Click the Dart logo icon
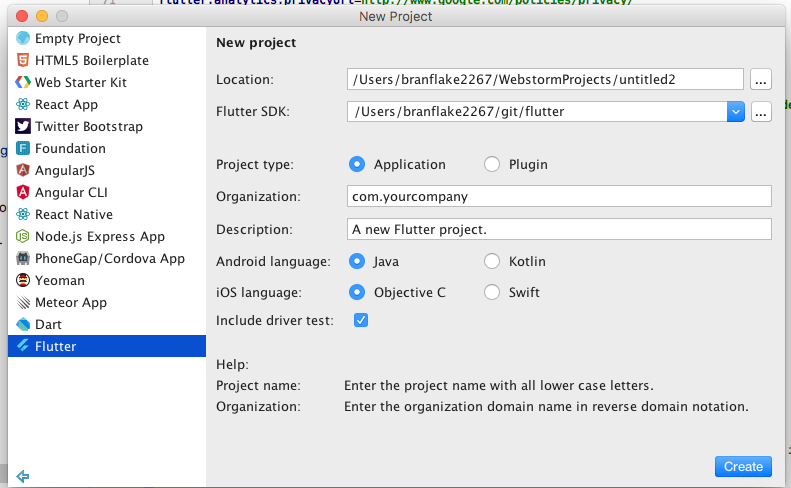Viewport: 791px width, 488px height. [x=23, y=324]
